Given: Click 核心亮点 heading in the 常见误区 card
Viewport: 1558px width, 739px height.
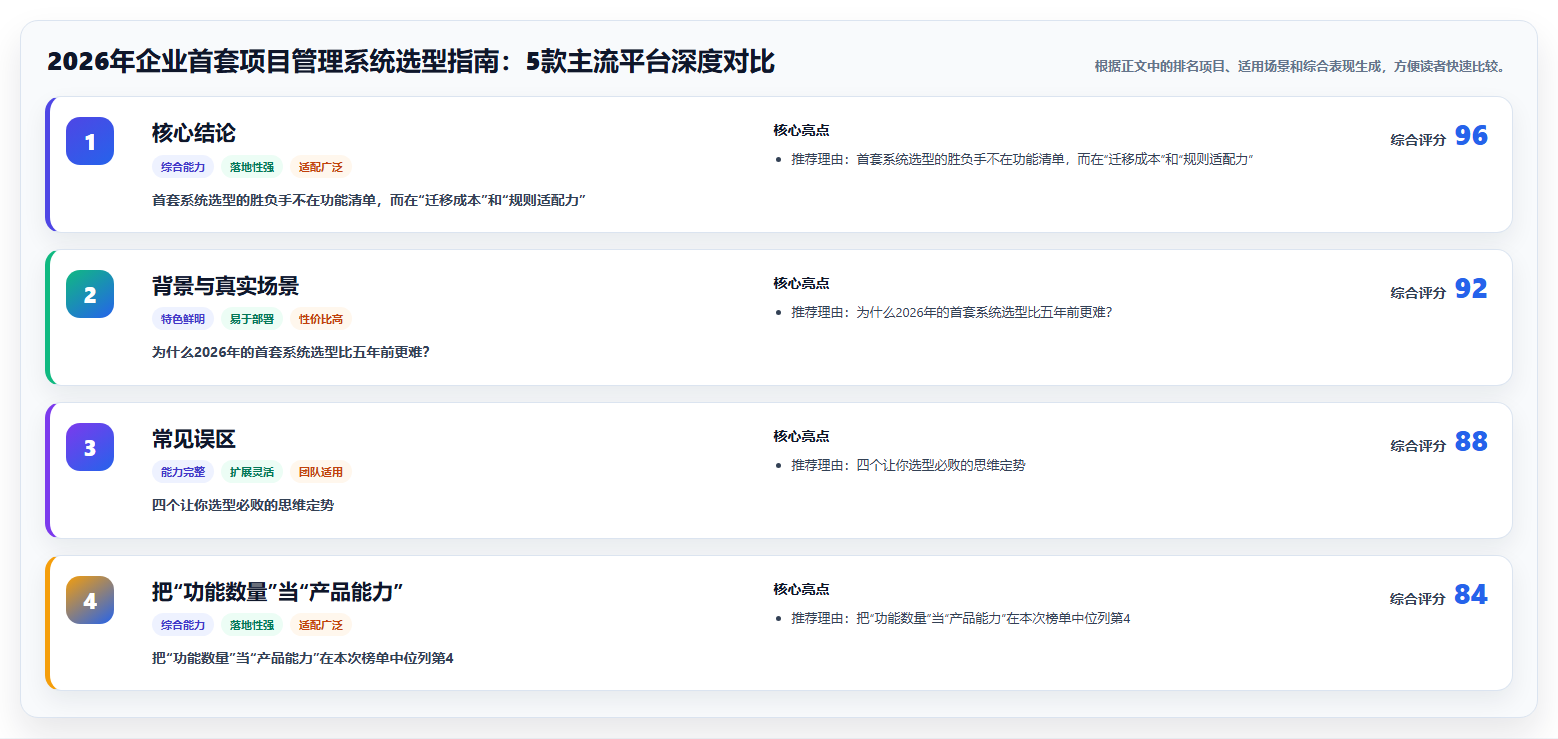Looking at the screenshot, I should coord(801,436).
